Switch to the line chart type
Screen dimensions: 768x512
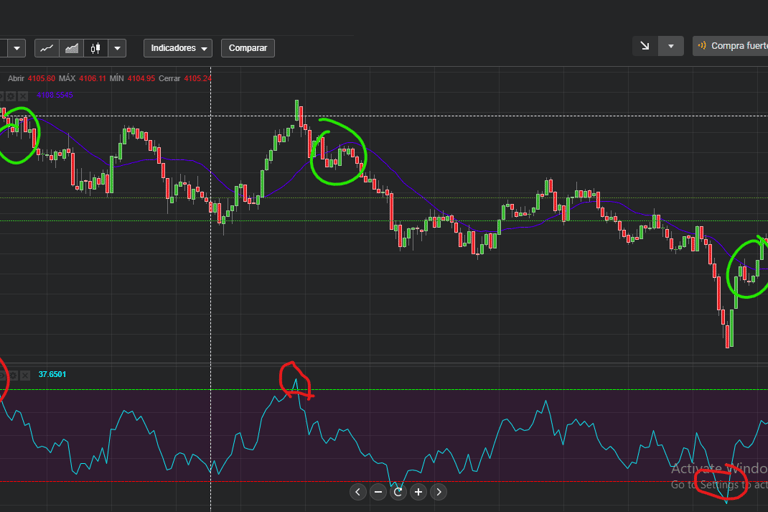click(x=47, y=48)
